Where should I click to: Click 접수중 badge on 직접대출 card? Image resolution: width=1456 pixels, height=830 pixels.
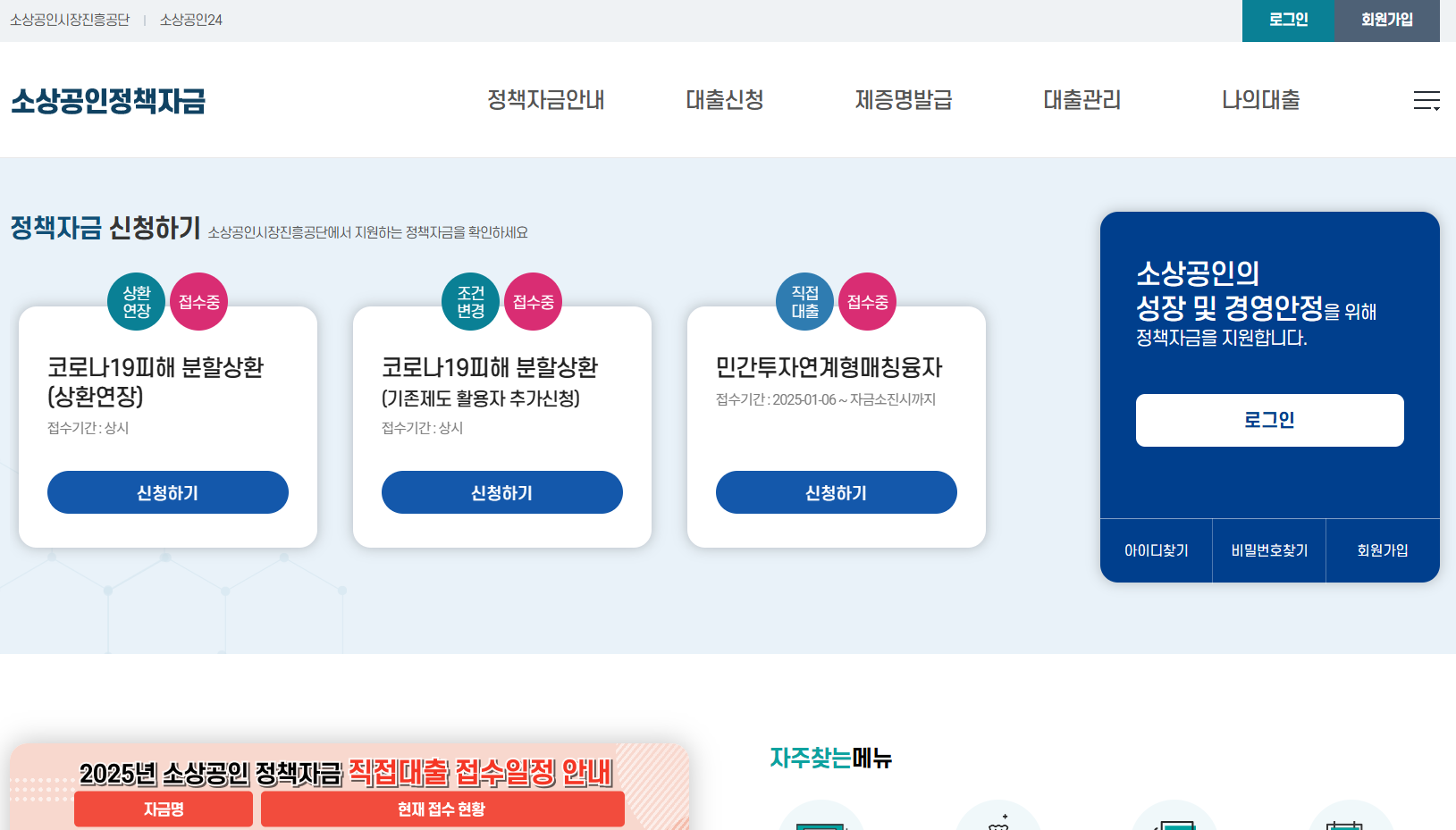click(868, 302)
